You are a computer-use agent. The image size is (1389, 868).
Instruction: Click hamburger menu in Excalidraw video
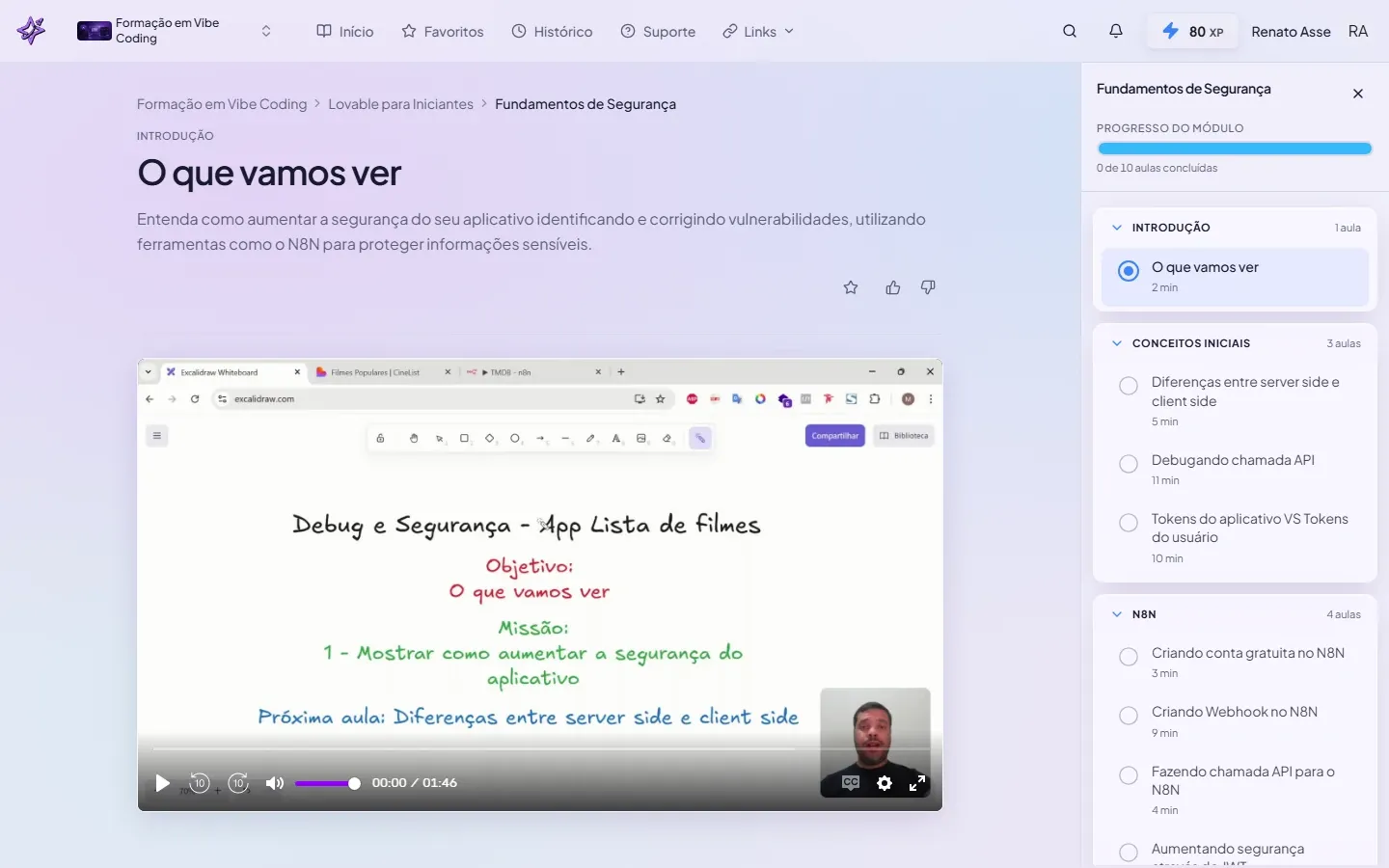[x=157, y=436]
